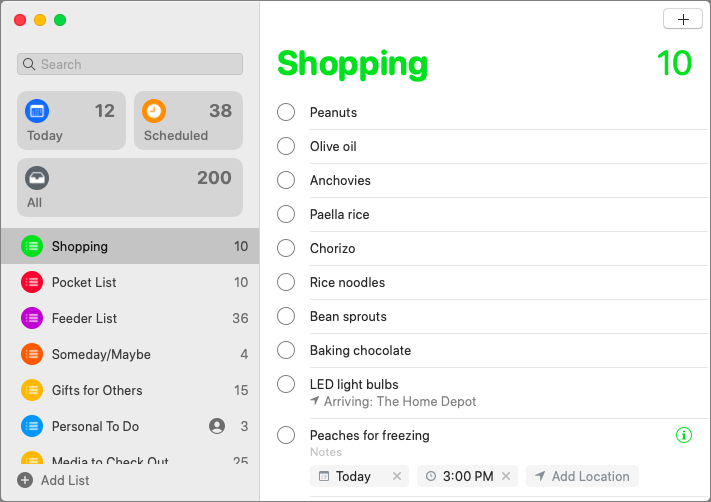Open the Feeder List
The height and width of the screenshot is (502, 711).
[84, 318]
